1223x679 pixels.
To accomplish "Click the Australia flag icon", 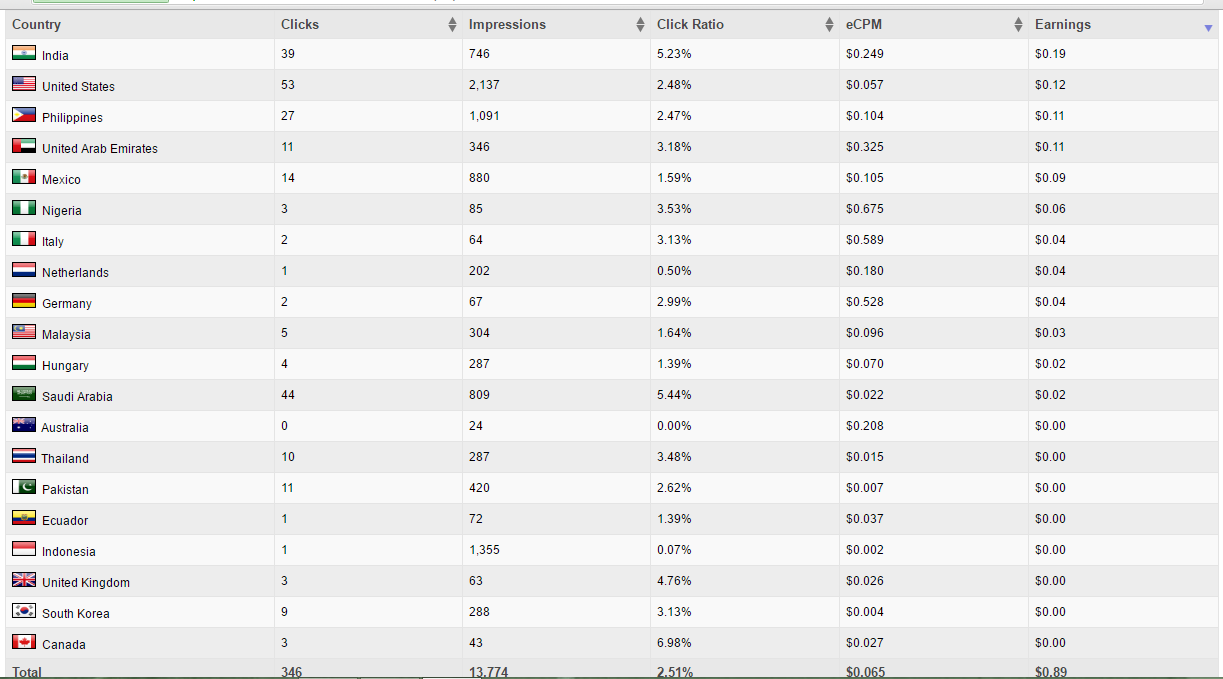I will [x=24, y=426].
